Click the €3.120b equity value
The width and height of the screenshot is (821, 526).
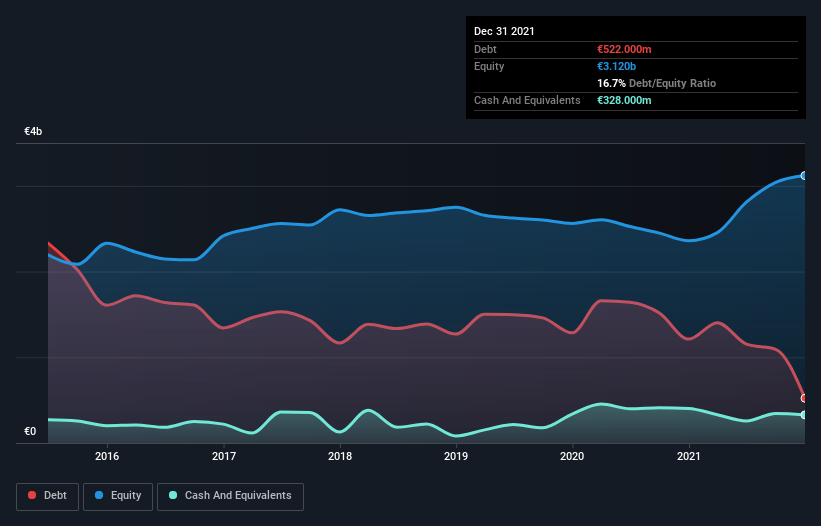click(616, 66)
